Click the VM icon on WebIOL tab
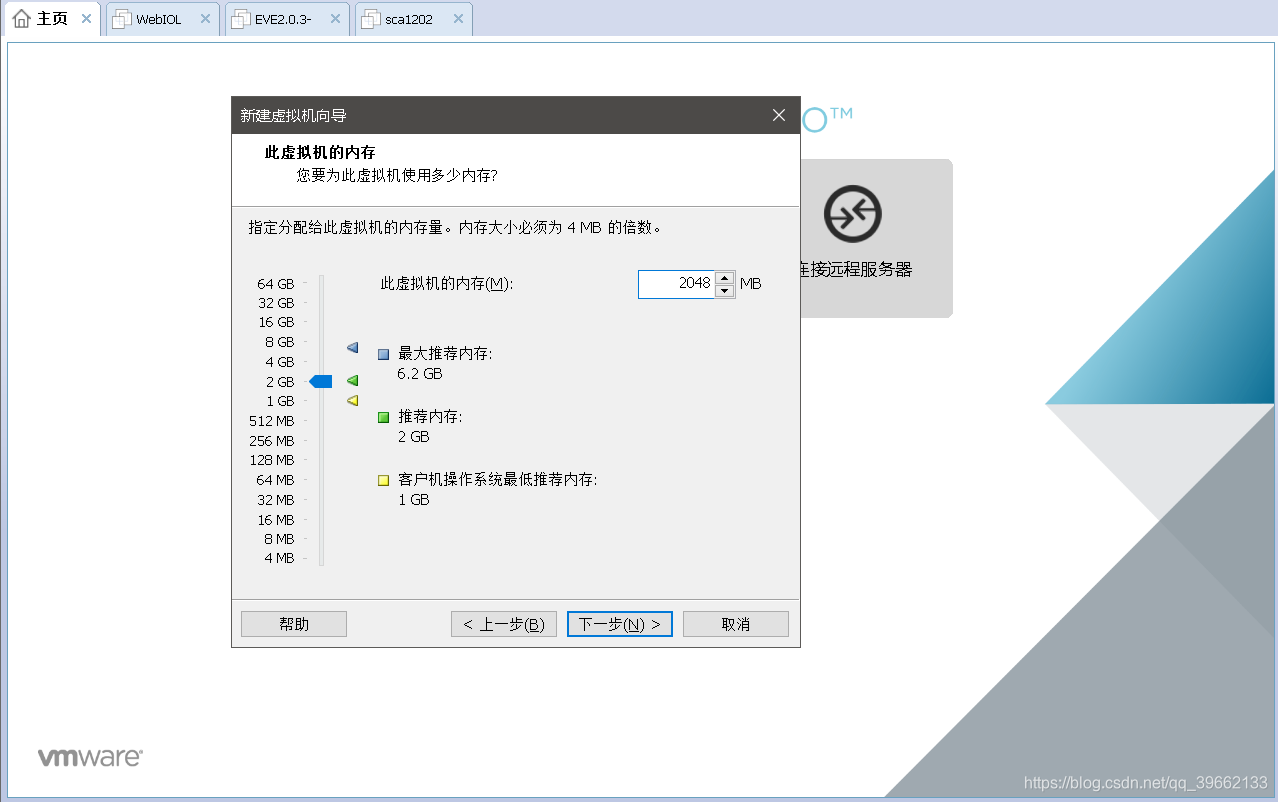 [121, 19]
